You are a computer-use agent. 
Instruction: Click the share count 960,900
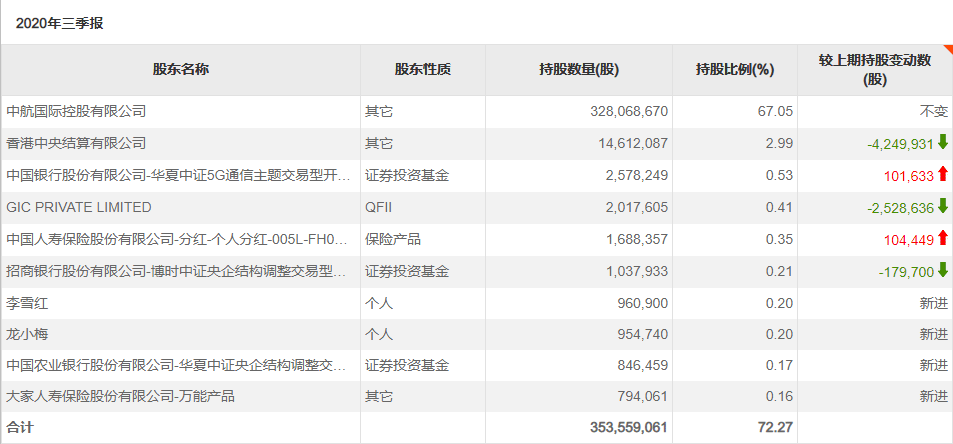(x=643, y=303)
